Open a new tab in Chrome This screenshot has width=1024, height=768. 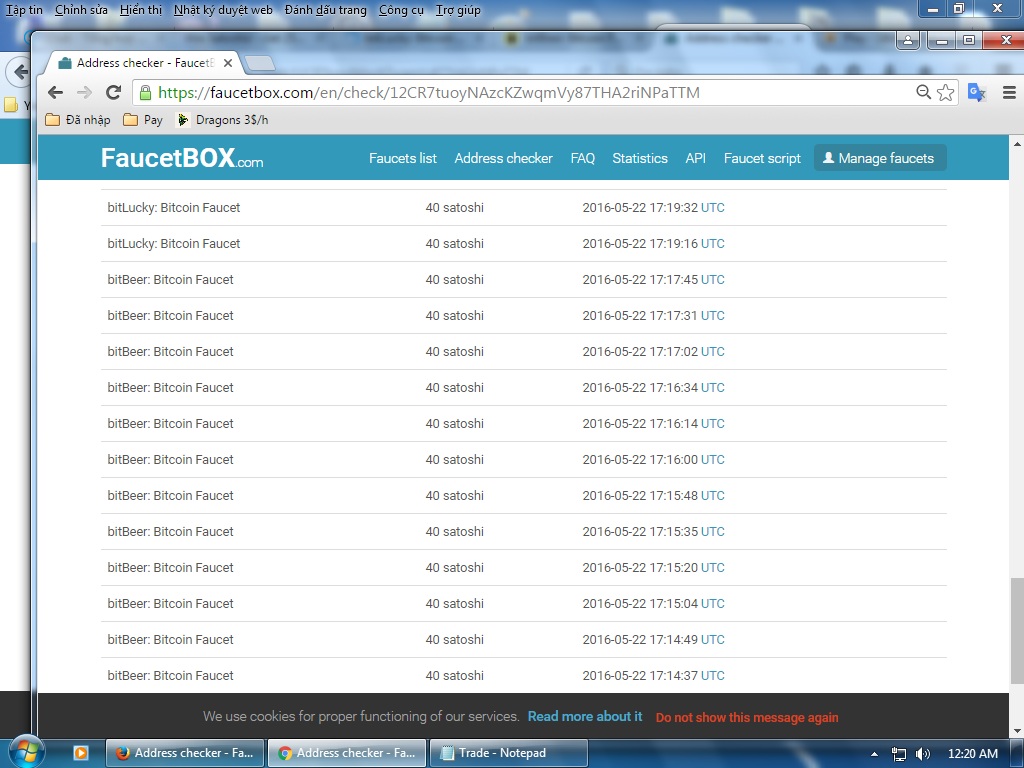pyautogui.click(x=260, y=63)
